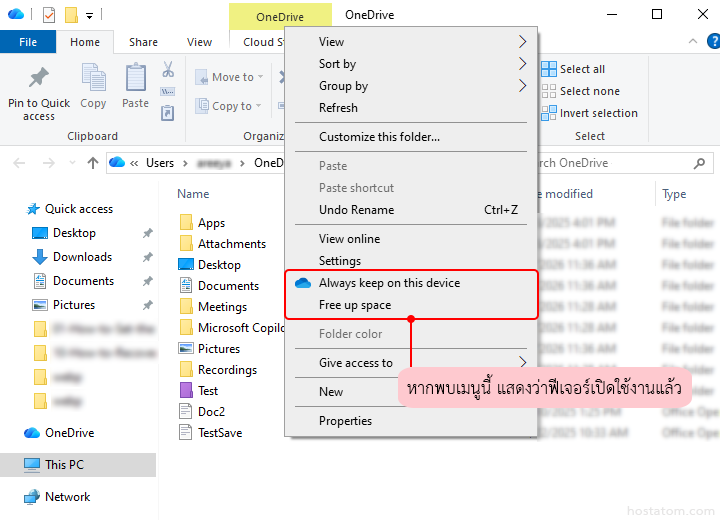Select the TestSave file
The width and height of the screenshot is (720, 520).
[x=211, y=433]
